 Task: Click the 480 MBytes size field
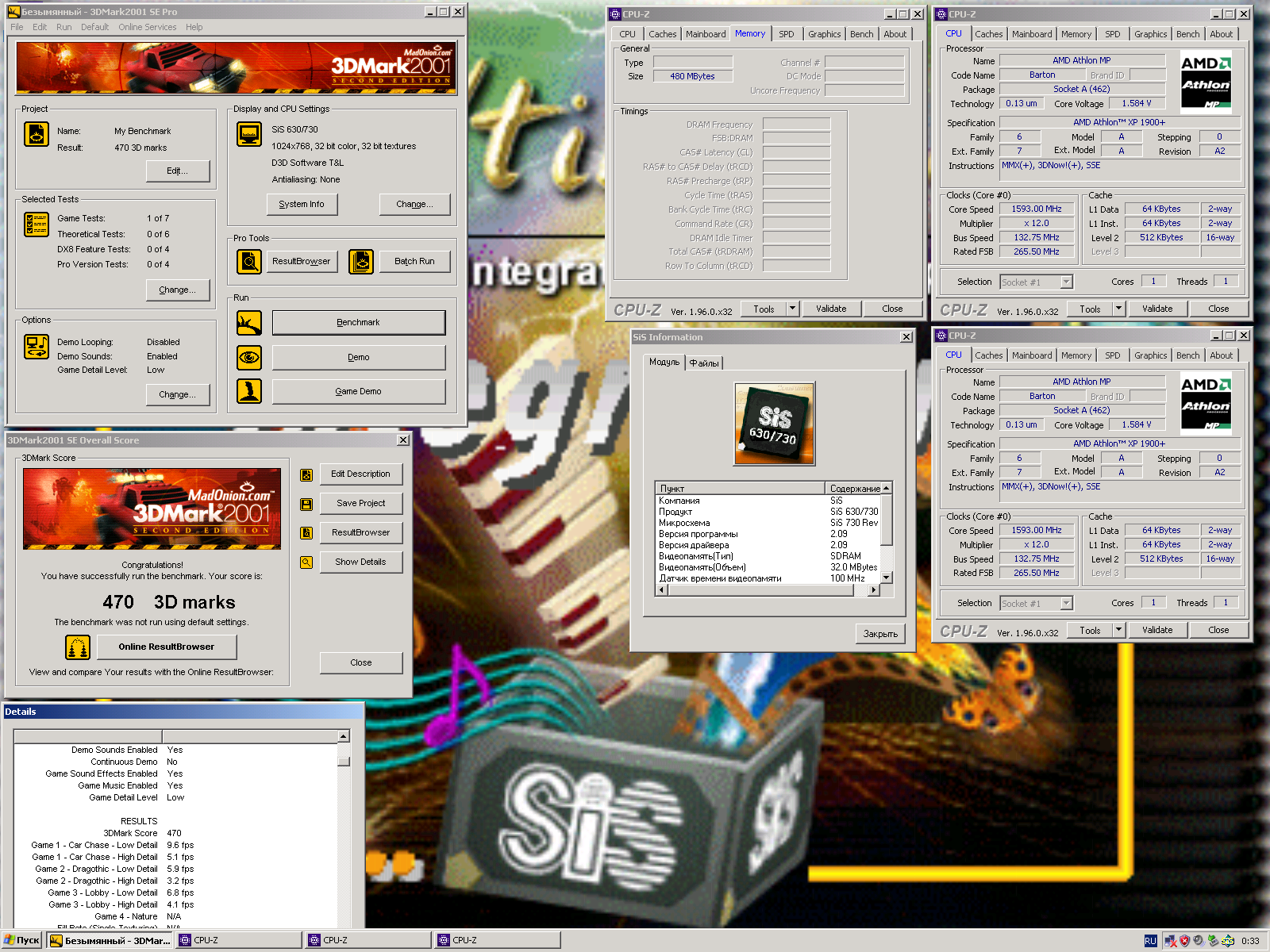click(692, 77)
